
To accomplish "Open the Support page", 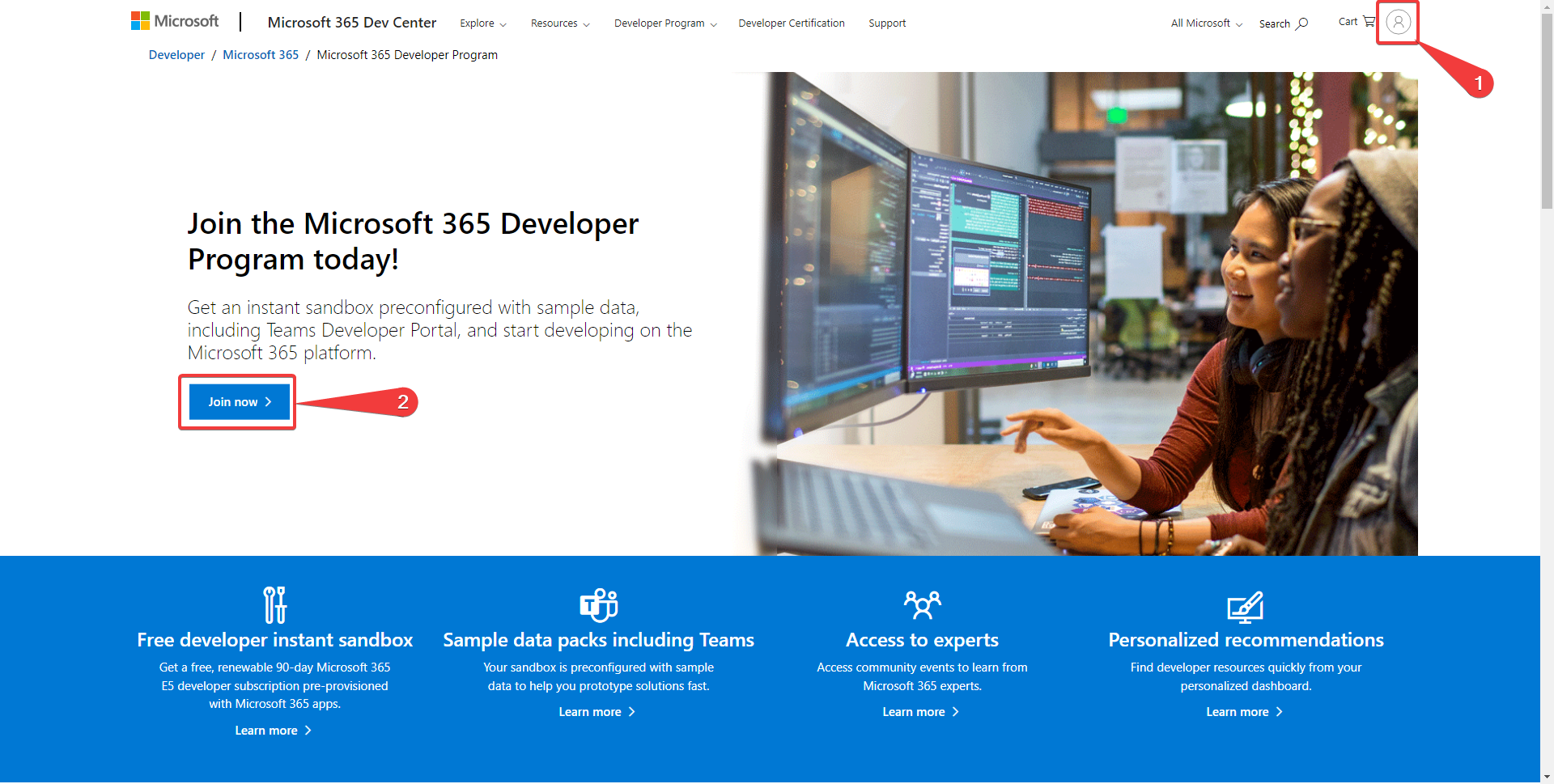I will (887, 23).
